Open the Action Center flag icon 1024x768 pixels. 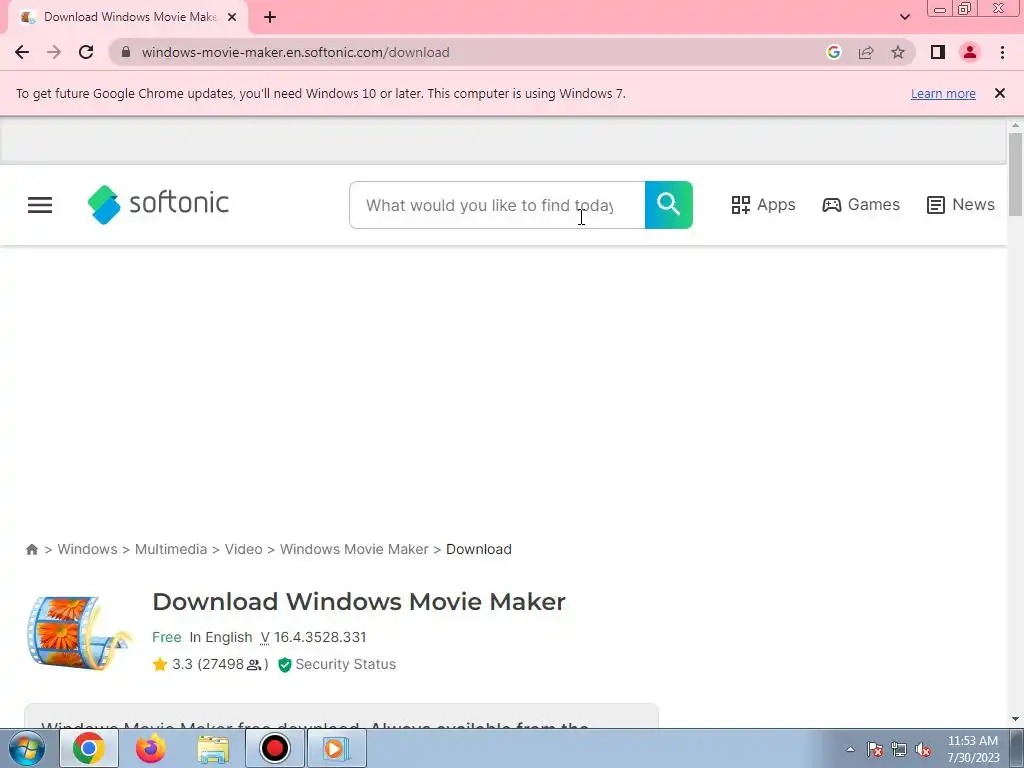pyautogui.click(x=875, y=749)
